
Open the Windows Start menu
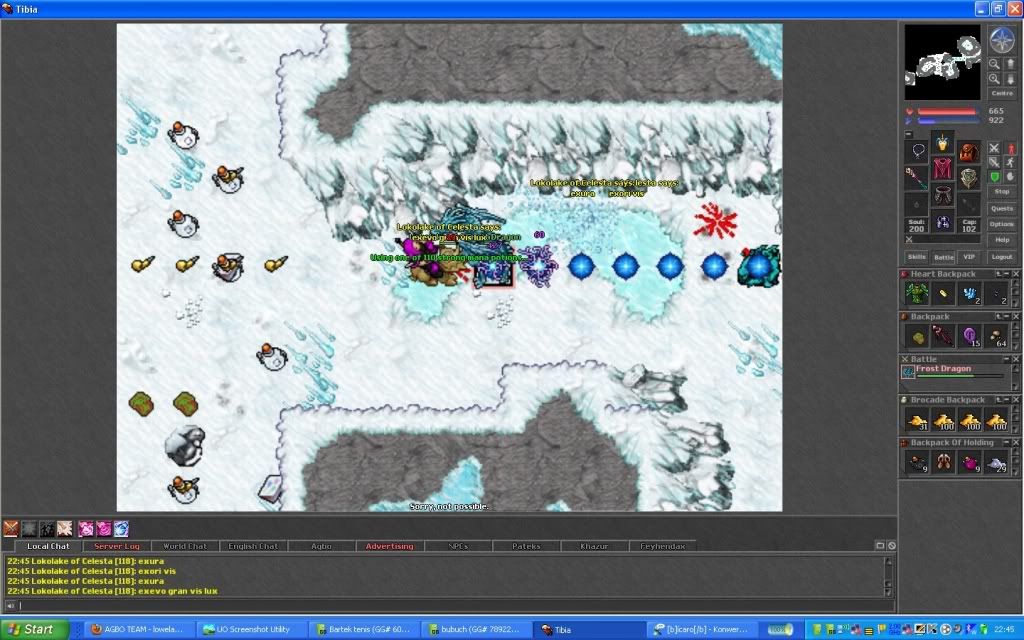point(35,630)
